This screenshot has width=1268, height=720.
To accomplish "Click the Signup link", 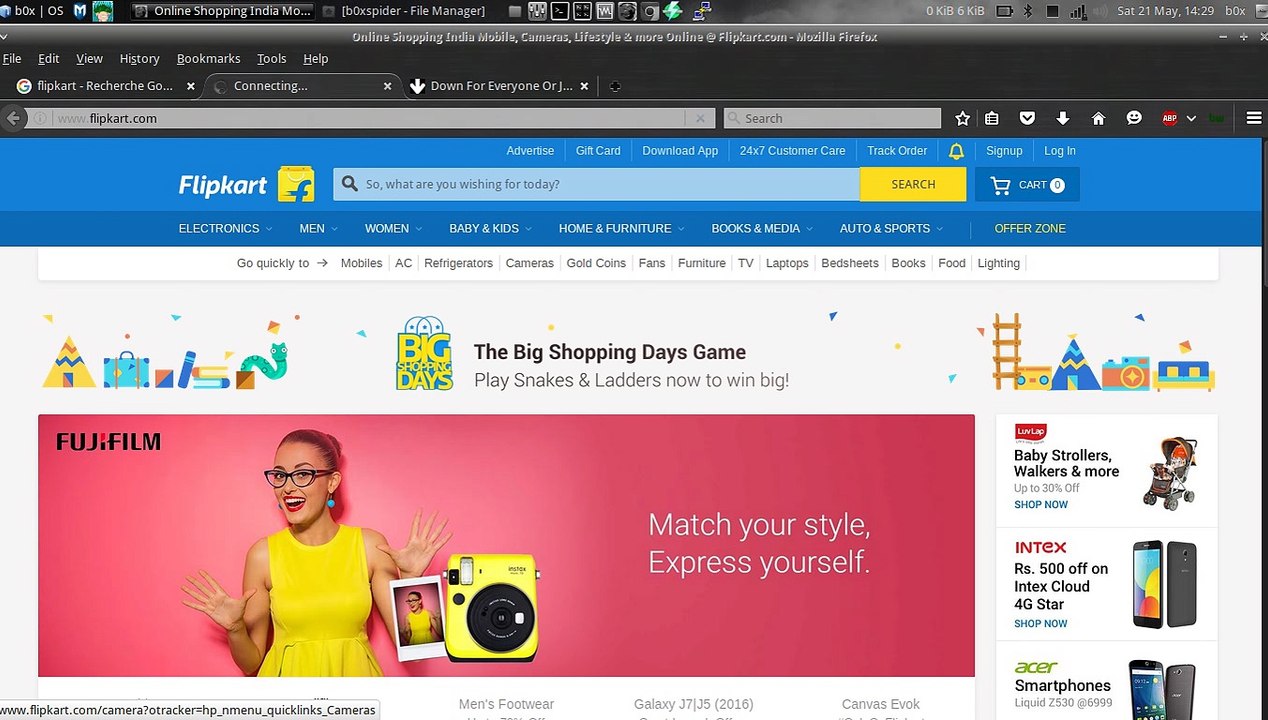I will [x=1004, y=151].
